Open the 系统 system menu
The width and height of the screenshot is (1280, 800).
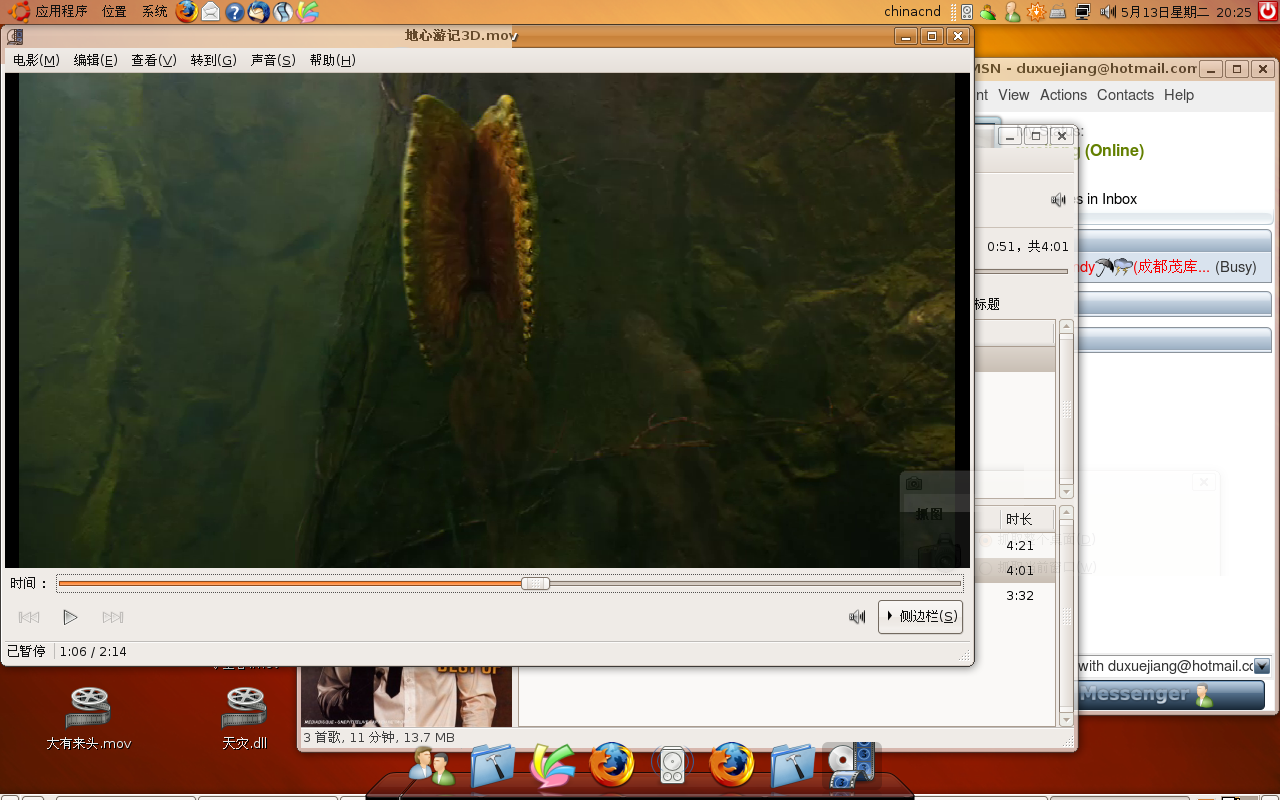(x=155, y=12)
